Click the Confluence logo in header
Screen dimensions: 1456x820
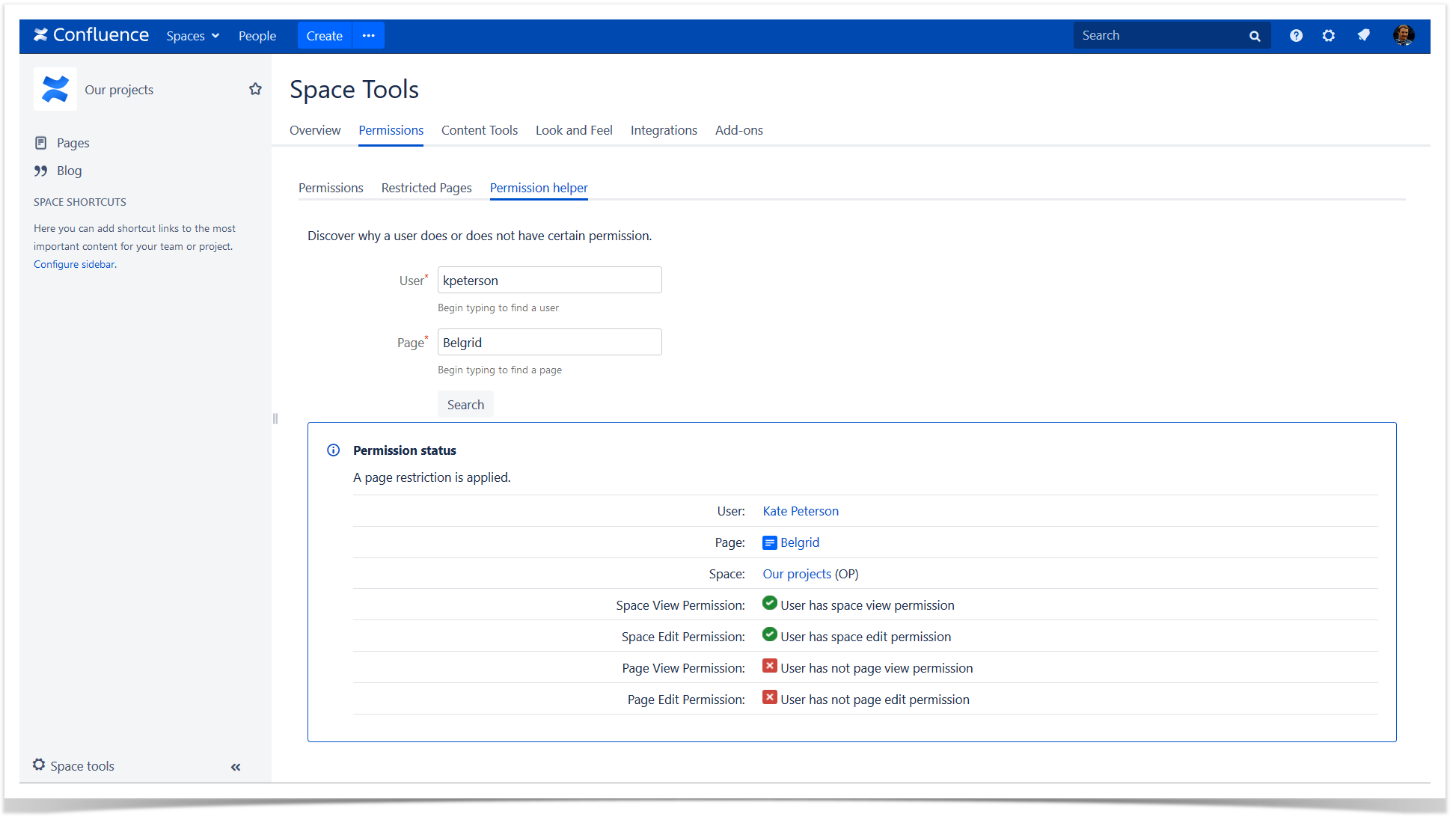(x=91, y=35)
